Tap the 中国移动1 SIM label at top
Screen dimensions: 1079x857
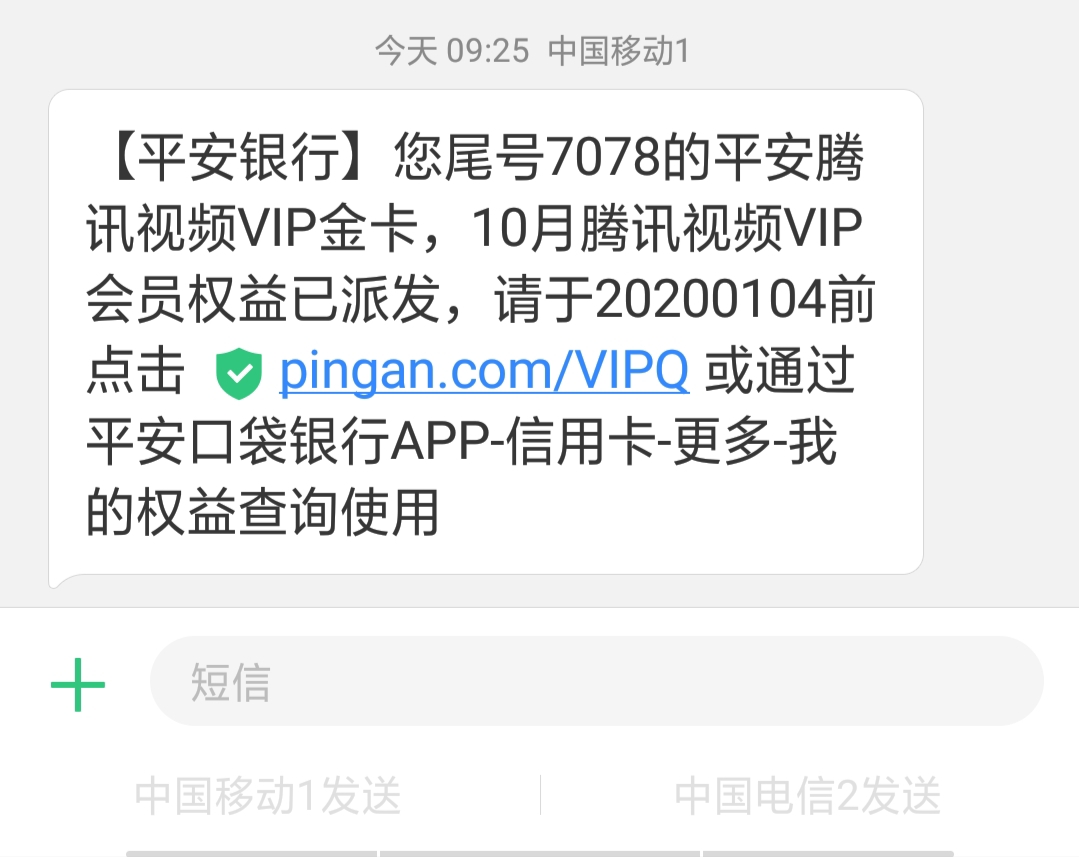[619, 51]
